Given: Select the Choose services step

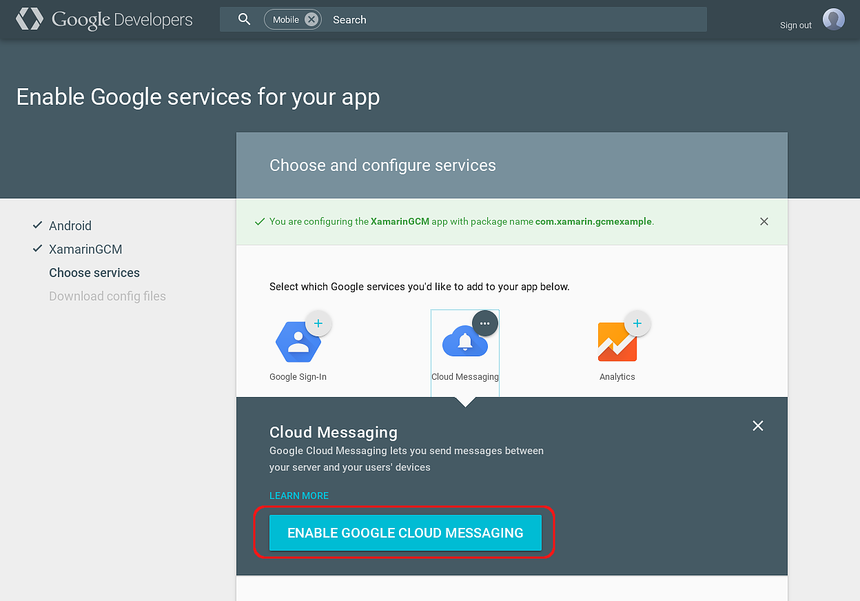Looking at the screenshot, I should (x=94, y=272).
